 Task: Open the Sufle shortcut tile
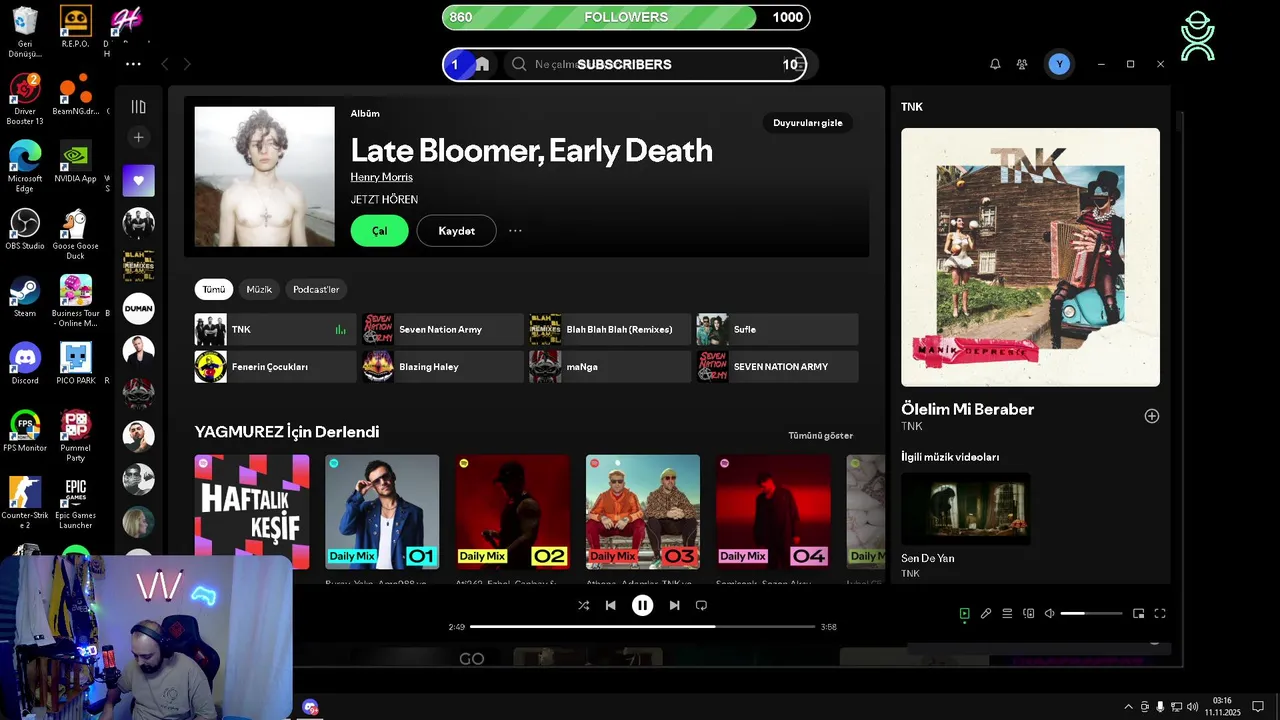click(777, 330)
